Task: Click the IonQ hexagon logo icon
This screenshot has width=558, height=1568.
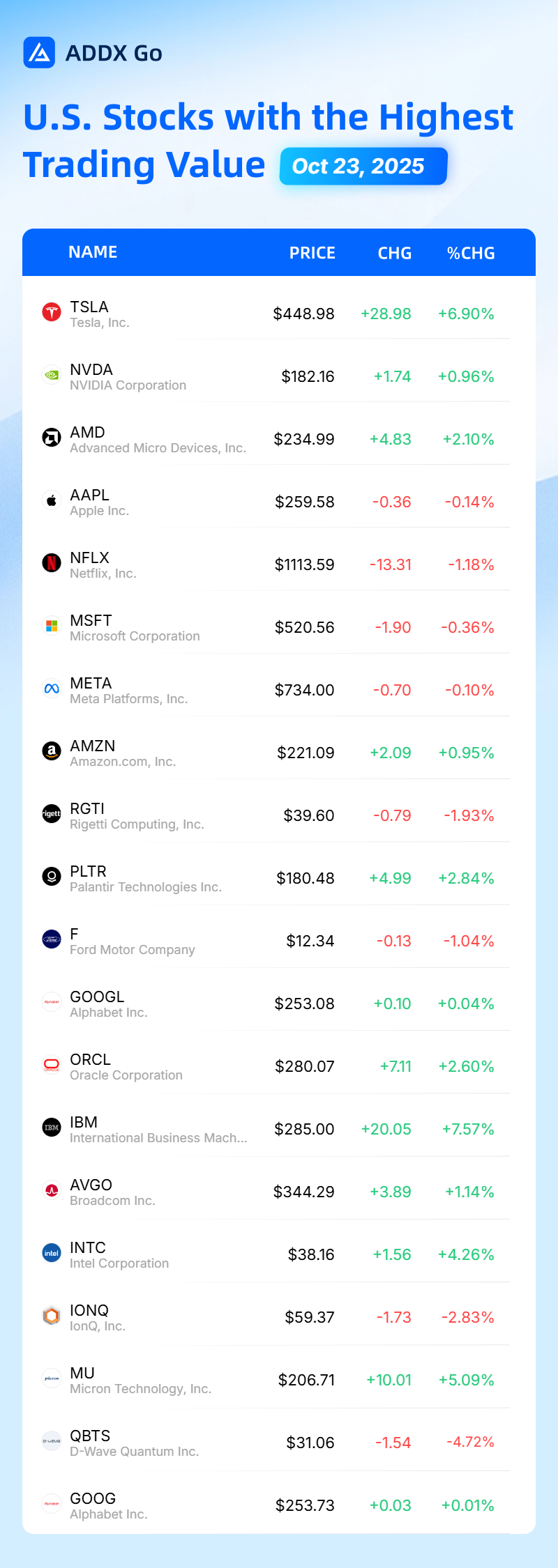Action: click(x=52, y=1316)
